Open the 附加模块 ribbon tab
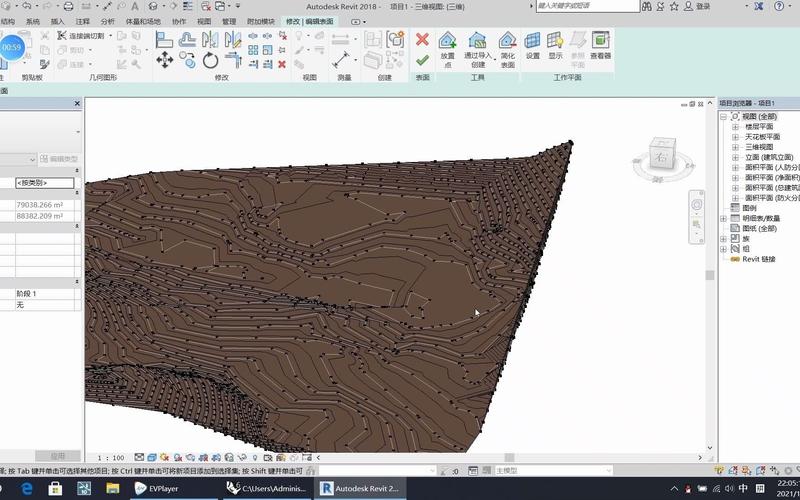The width and height of the screenshot is (800, 500). pyautogui.click(x=261, y=21)
